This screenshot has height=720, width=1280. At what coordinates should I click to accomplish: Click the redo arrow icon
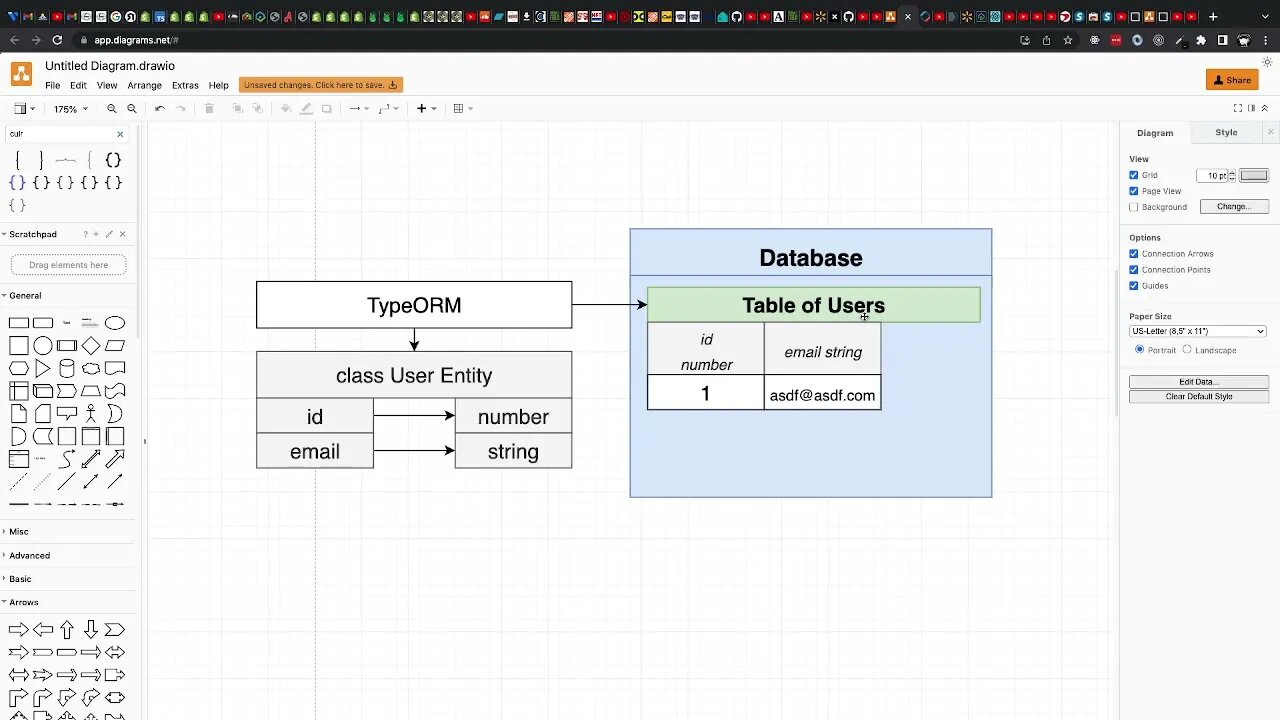[x=180, y=108]
